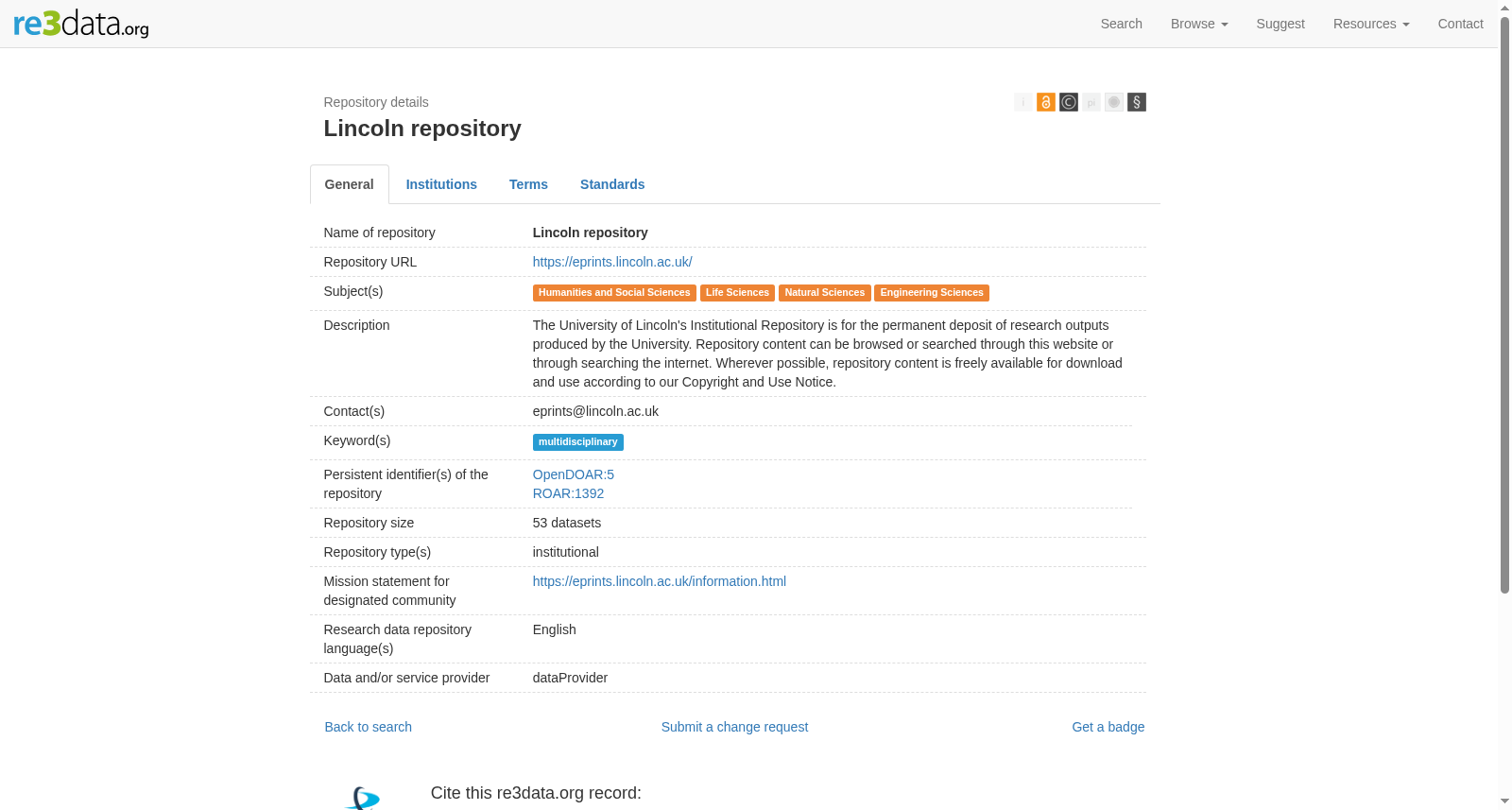Open the eprints.lincoln.ac.uk repository URL

(x=612, y=262)
